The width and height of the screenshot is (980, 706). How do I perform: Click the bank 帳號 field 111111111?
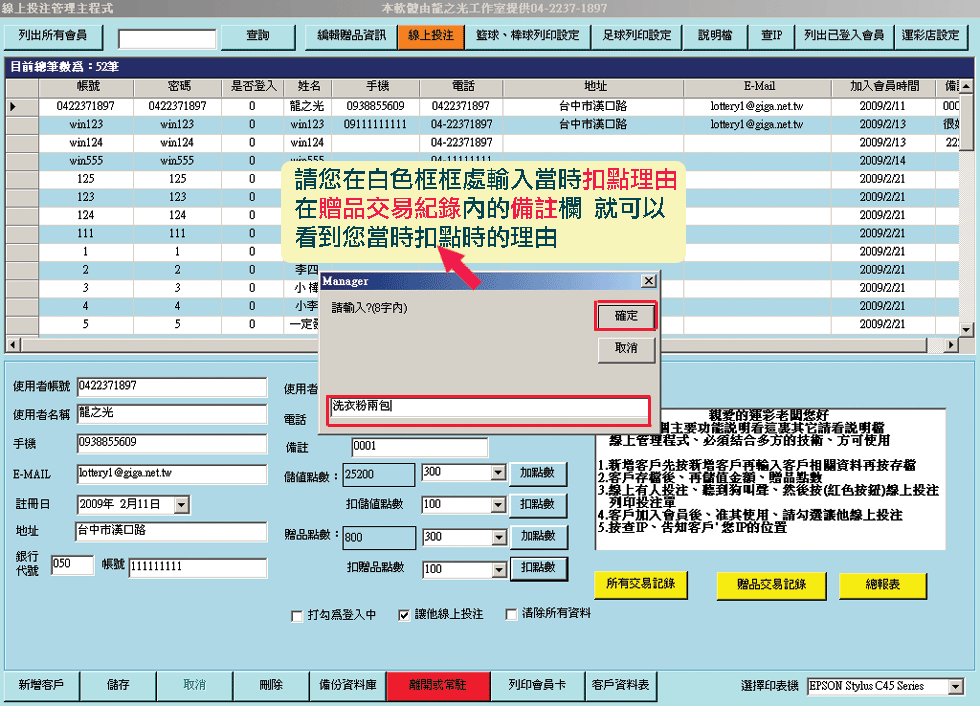[x=198, y=567]
